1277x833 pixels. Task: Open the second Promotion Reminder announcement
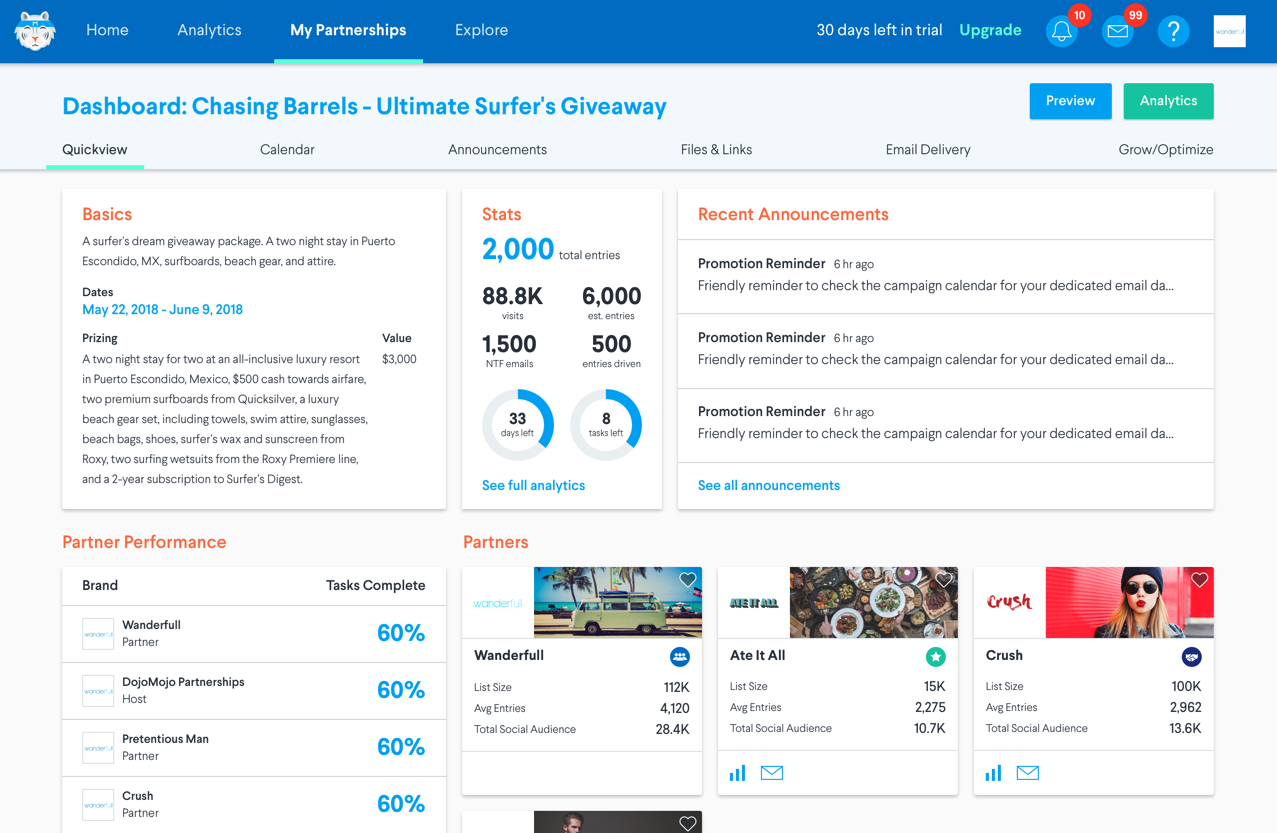click(945, 350)
